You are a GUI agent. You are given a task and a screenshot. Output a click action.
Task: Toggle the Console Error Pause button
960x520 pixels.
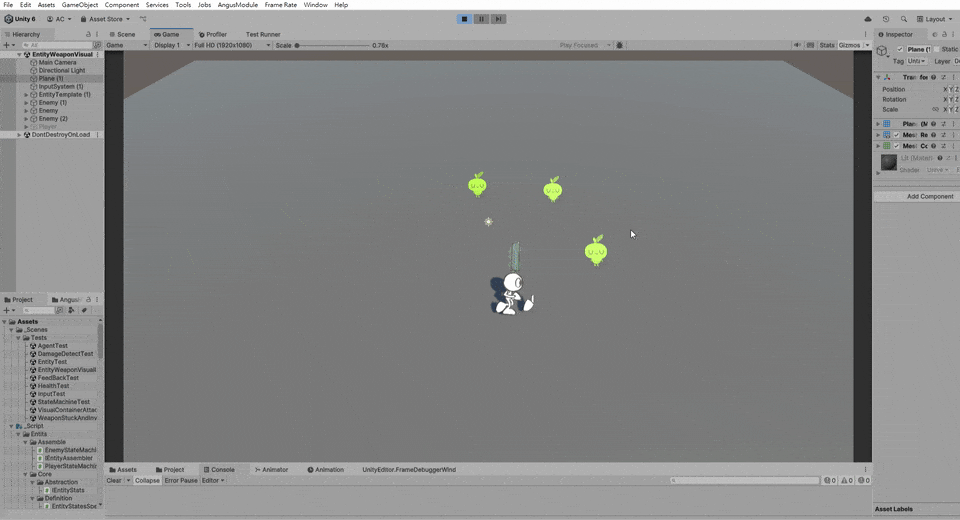point(181,481)
